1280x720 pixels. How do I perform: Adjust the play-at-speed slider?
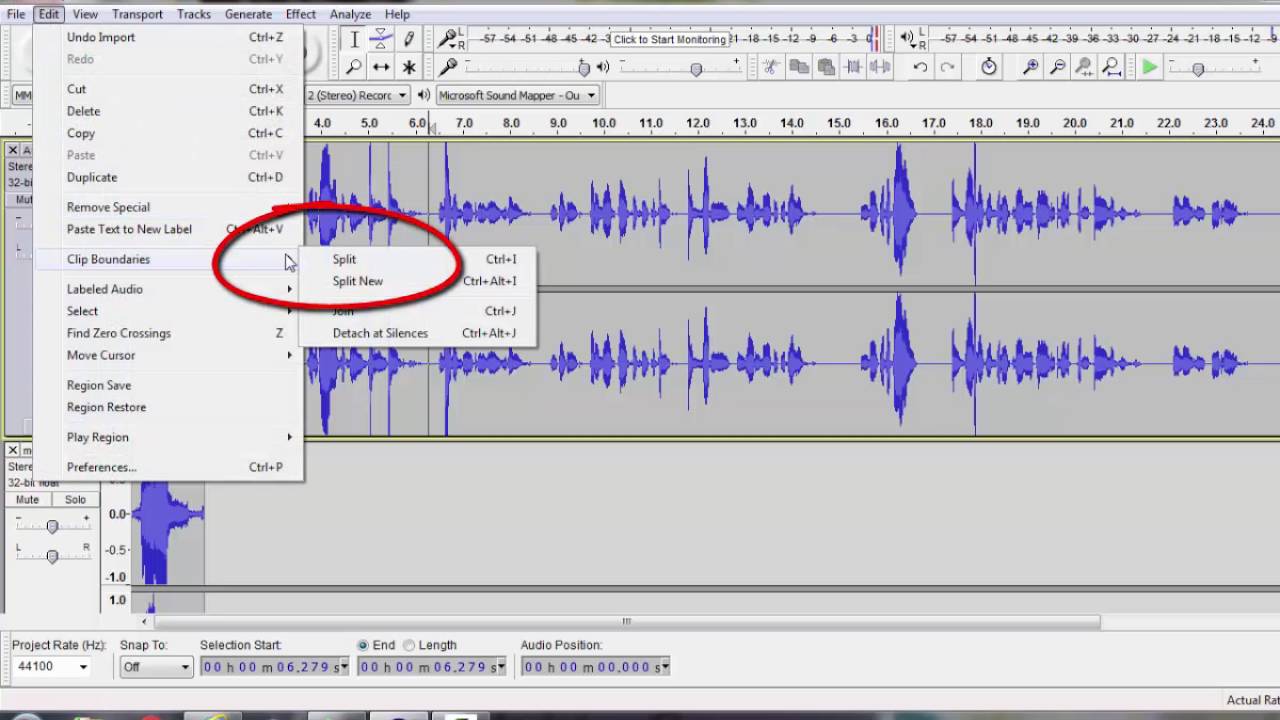click(1198, 68)
